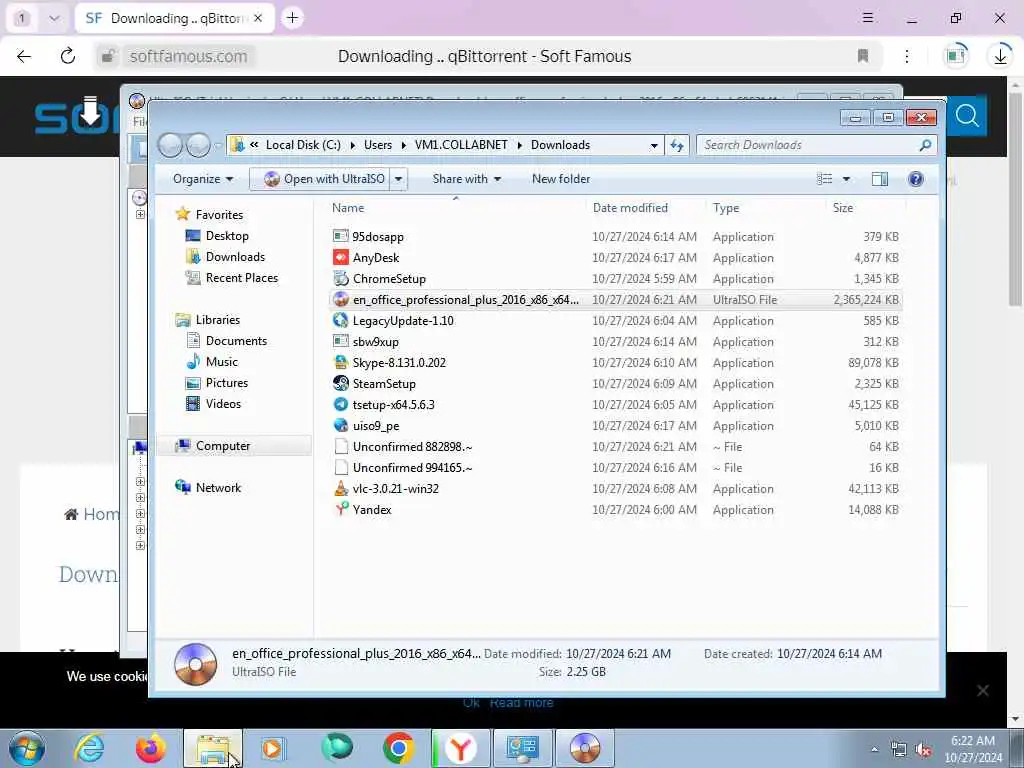Click the New folder button

coord(560,179)
